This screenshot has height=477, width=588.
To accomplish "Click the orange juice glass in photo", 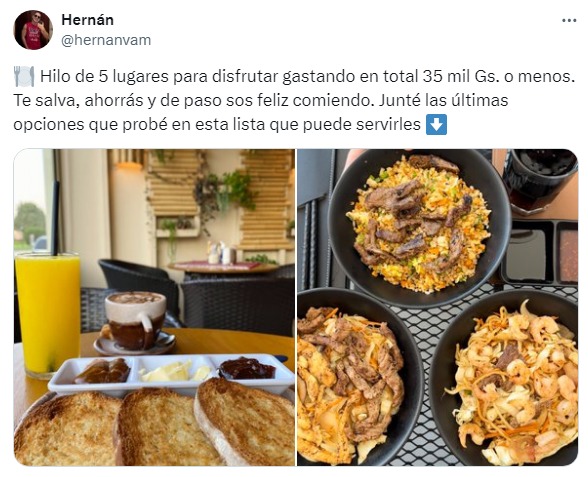I will 48,315.
